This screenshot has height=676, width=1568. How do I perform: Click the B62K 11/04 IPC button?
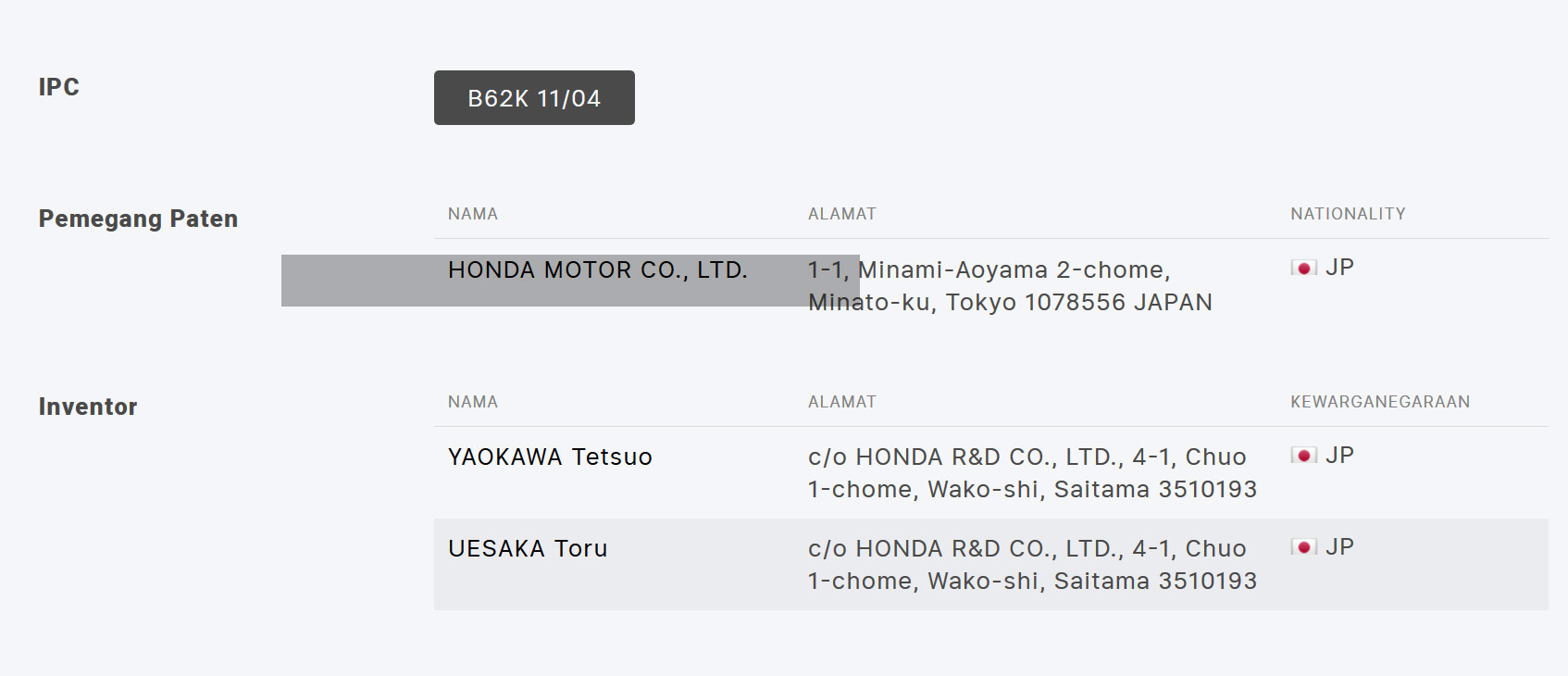coord(534,97)
